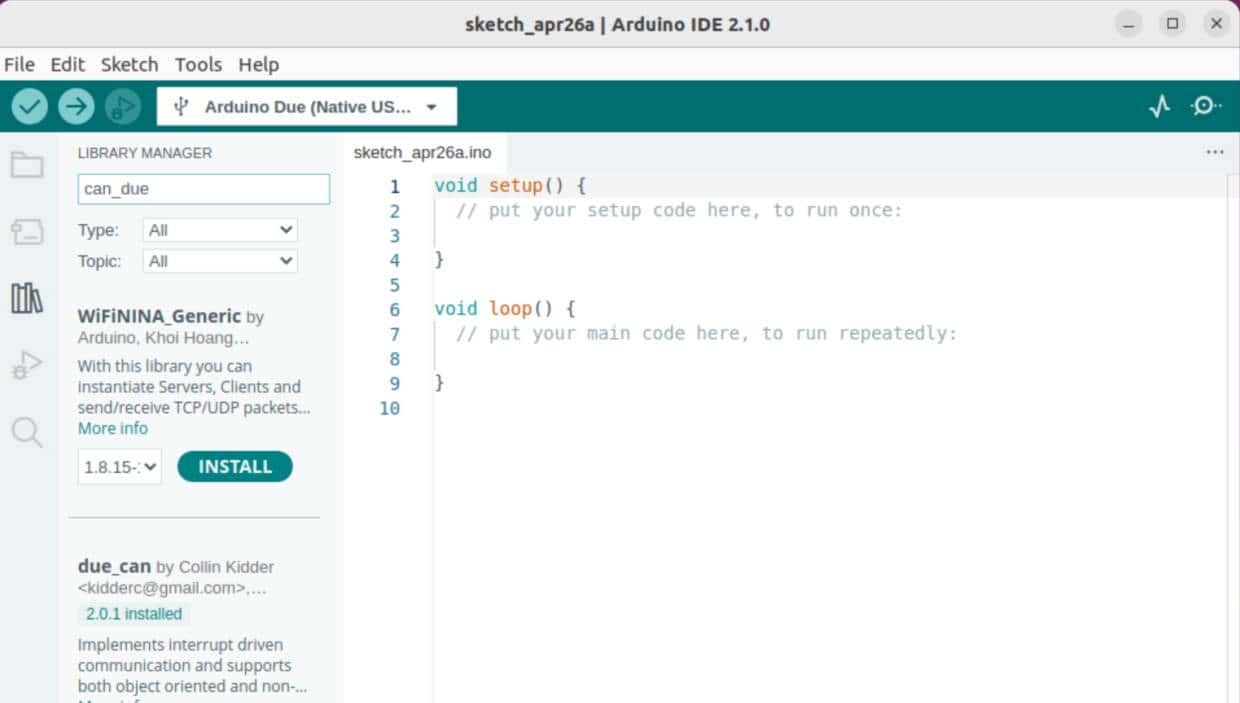Open the WiFiNINA_Generic version dropdown

click(118, 466)
